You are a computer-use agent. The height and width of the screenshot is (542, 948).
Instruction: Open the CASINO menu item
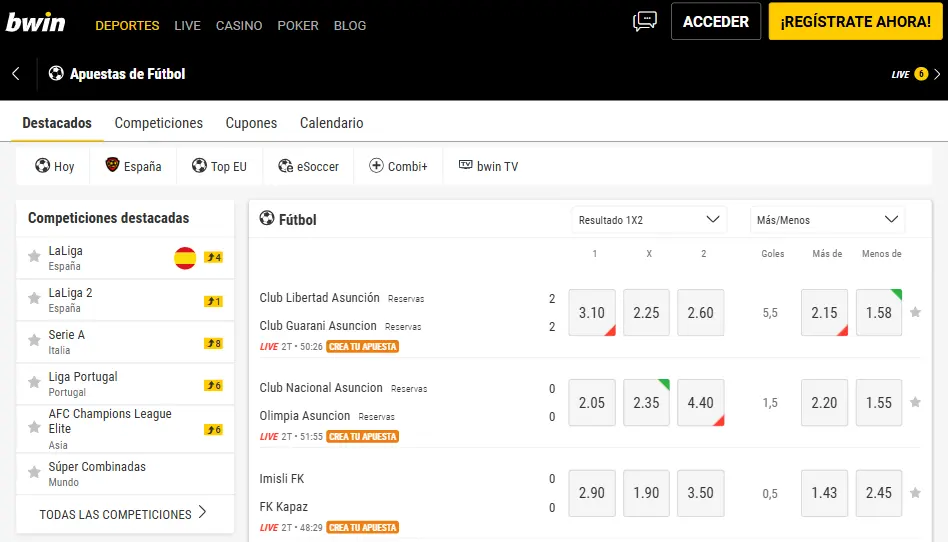coord(239,25)
